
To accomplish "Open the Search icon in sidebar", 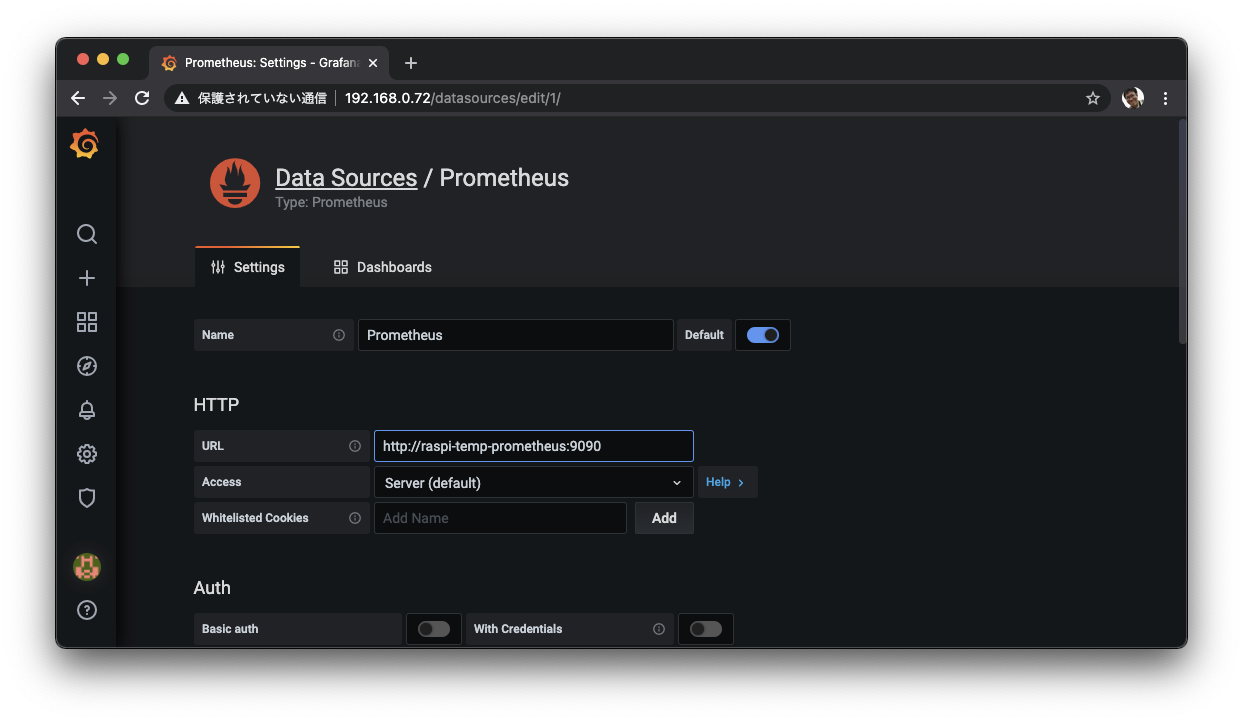I will [x=87, y=234].
